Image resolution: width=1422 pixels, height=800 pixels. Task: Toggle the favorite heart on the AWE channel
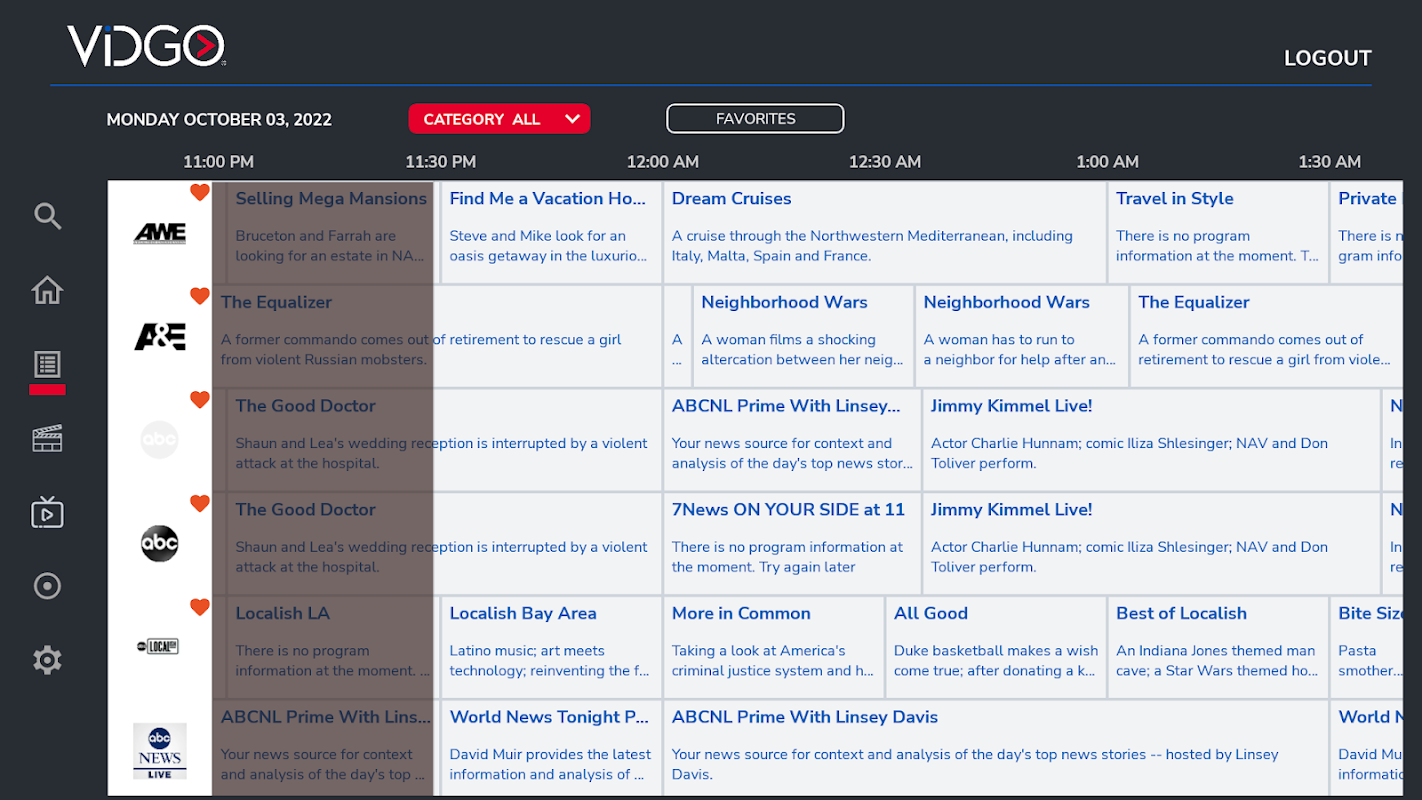(200, 192)
